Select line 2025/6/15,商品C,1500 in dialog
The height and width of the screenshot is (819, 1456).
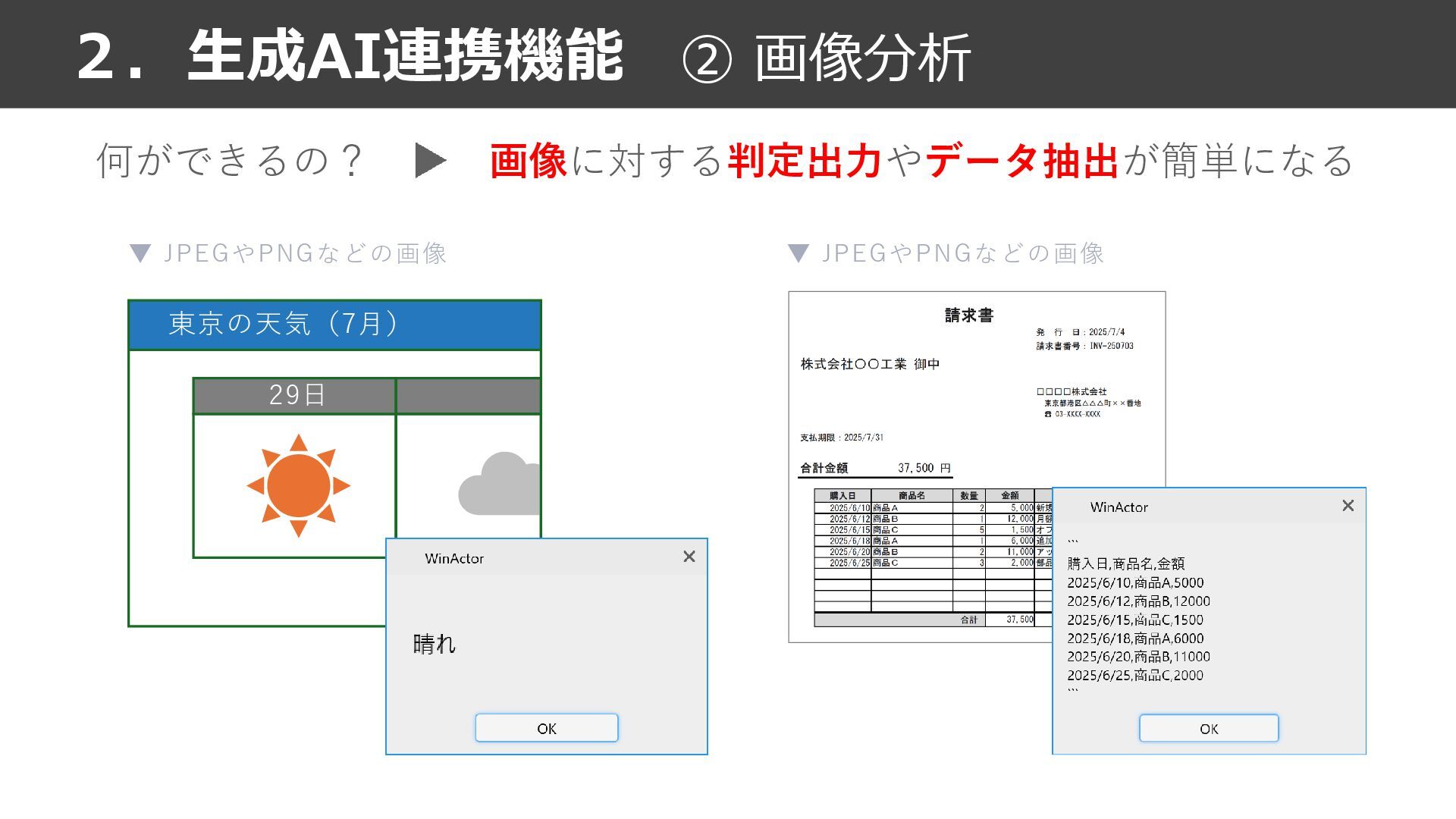(1135, 620)
